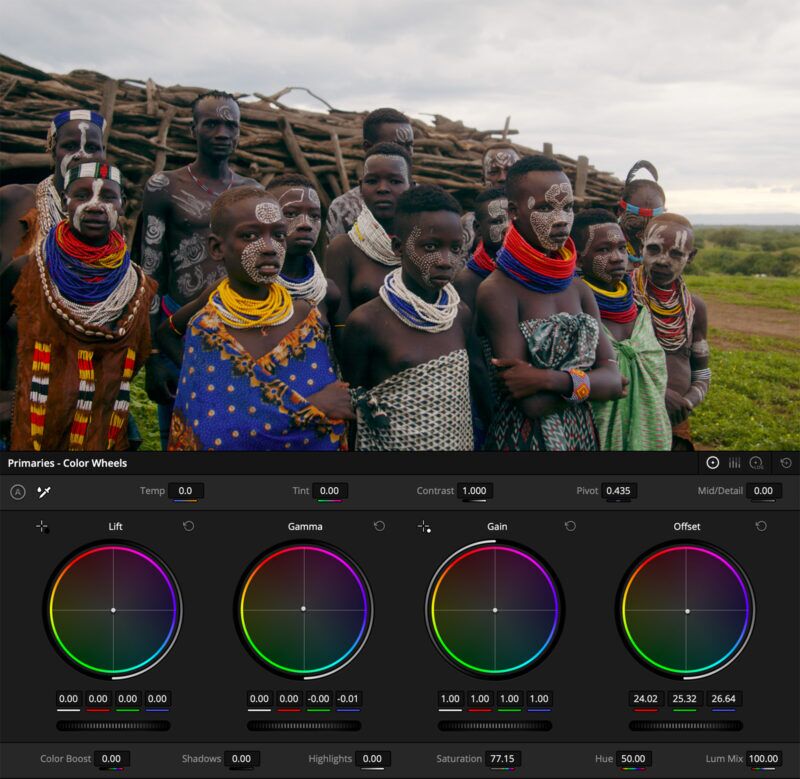Screen dimensions: 800x779
Task: Select Gamma blue value -0.01
Action: (348, 699)
